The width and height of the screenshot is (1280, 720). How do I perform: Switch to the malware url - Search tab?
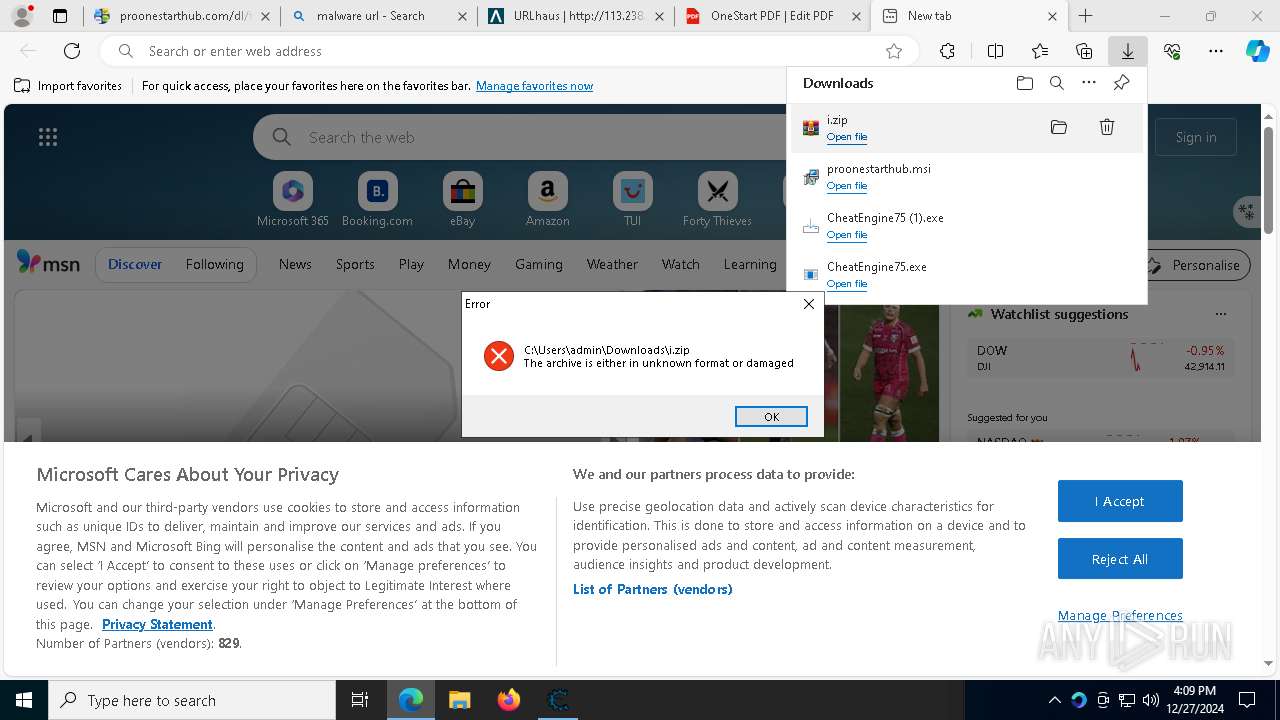[x=378, y=16]
